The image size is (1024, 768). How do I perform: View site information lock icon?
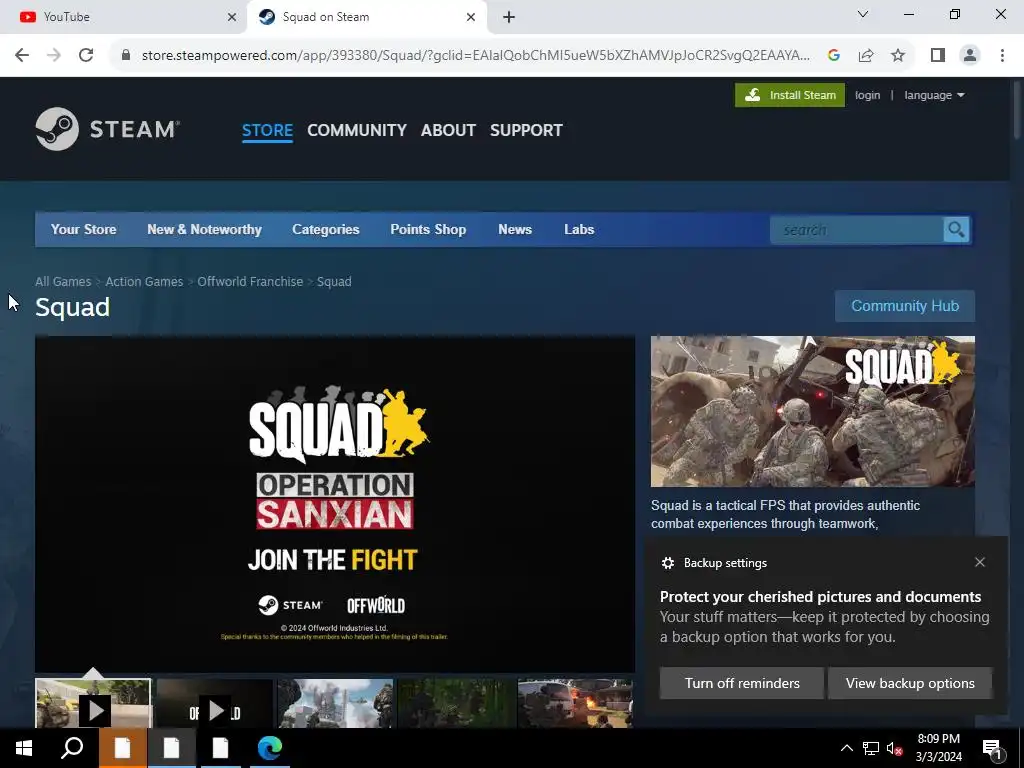(x=126, y=56)
